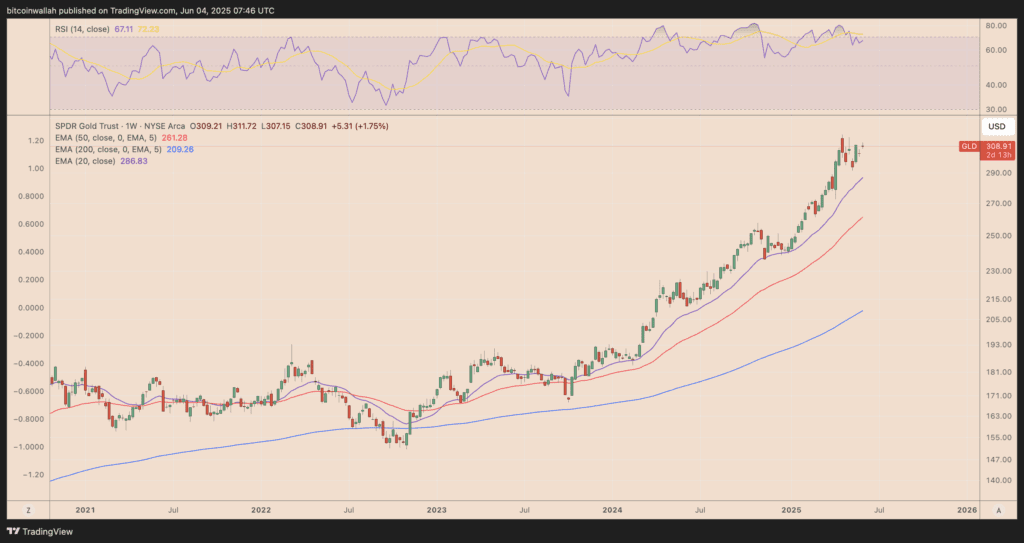The height and width of the screenshot is (543, 1024).
Task: Click the 250.00 price axis label
Action: point(999,236)
